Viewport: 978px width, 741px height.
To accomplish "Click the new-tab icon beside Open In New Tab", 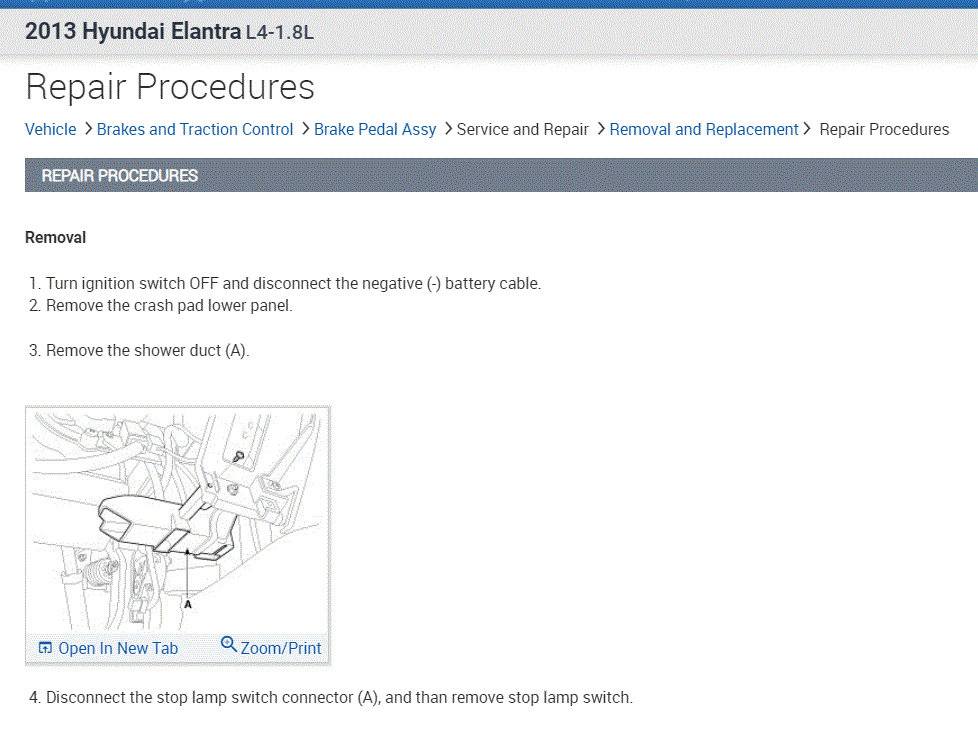I will [45, 647].
